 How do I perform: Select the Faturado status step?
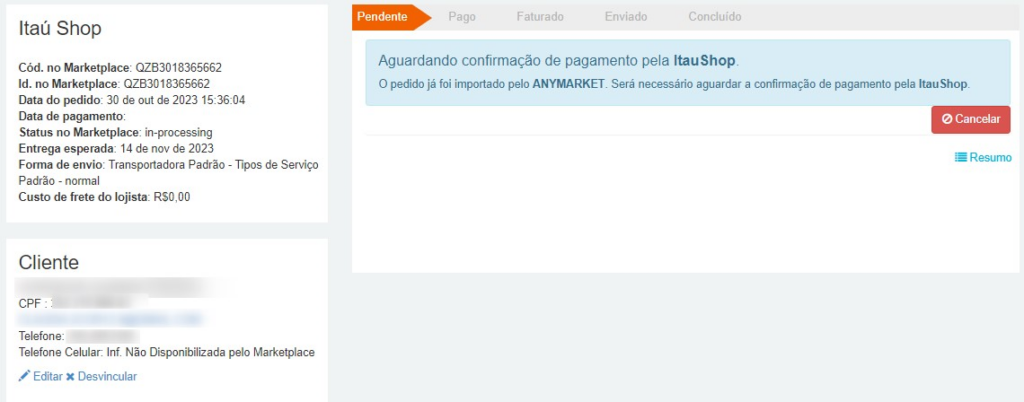coord(539,17)
